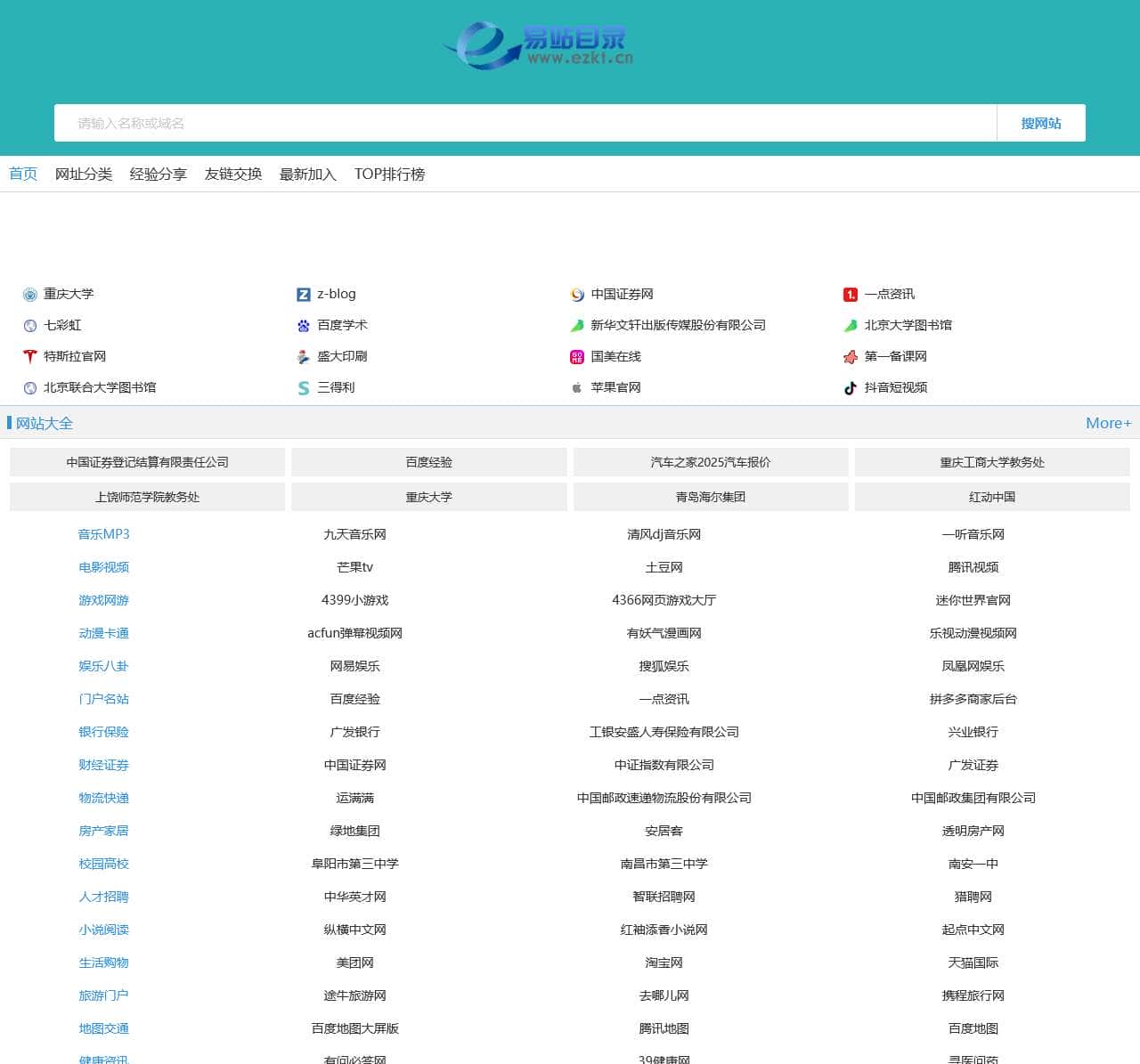Select the 旅游门户 category link

[x=103, y=995]
